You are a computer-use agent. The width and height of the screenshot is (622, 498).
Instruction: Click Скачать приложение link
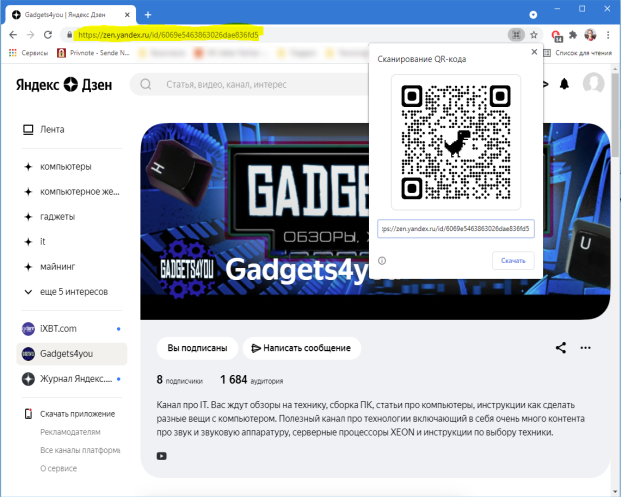pyautogui.click(x=77, y=414)
